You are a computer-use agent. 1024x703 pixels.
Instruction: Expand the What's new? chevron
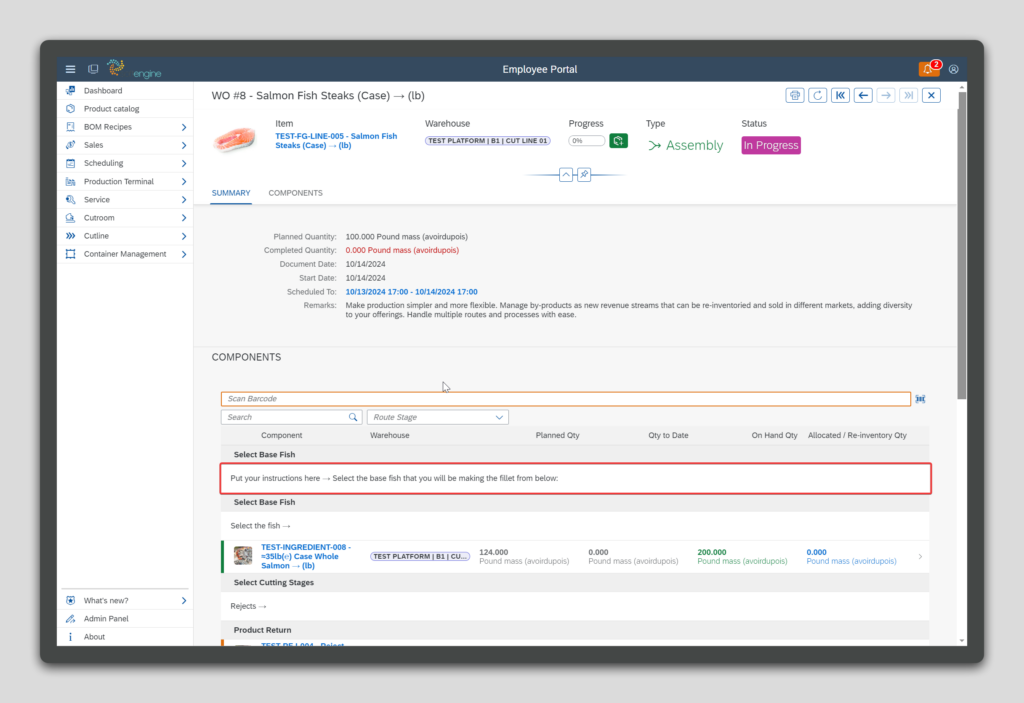tap(184, 600)
